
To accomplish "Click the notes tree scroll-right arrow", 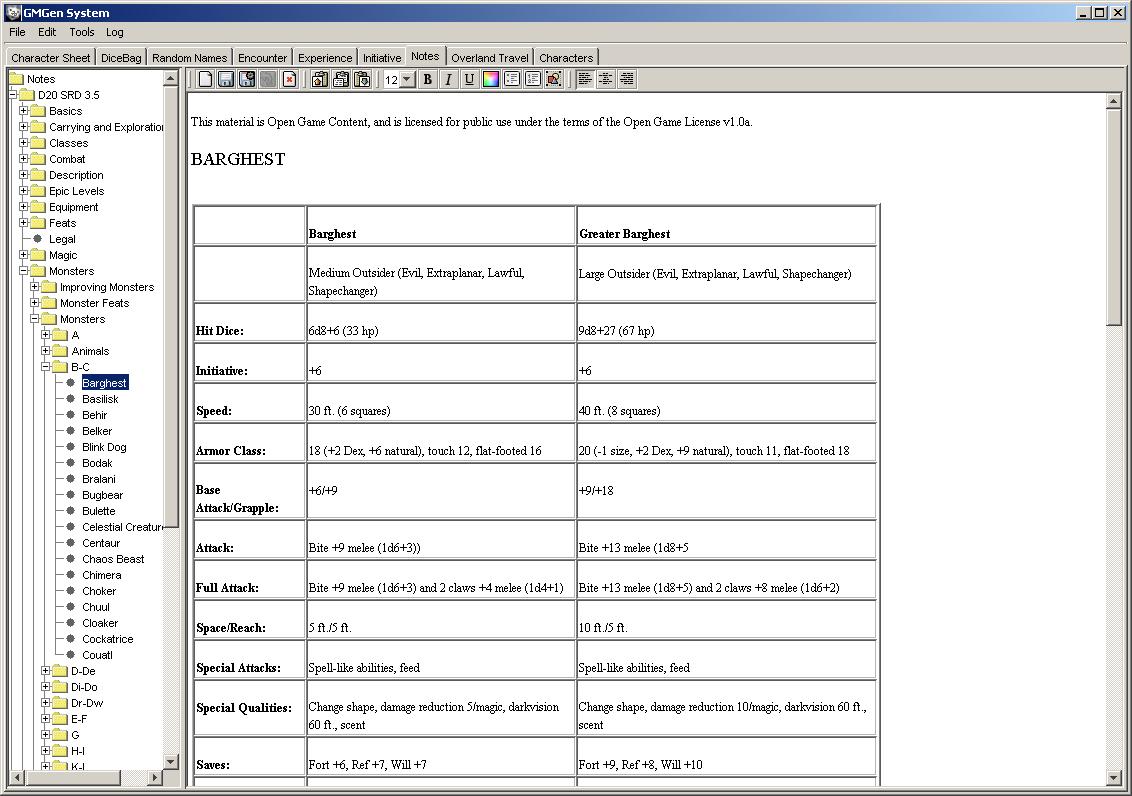I will (x=154, y=777).
